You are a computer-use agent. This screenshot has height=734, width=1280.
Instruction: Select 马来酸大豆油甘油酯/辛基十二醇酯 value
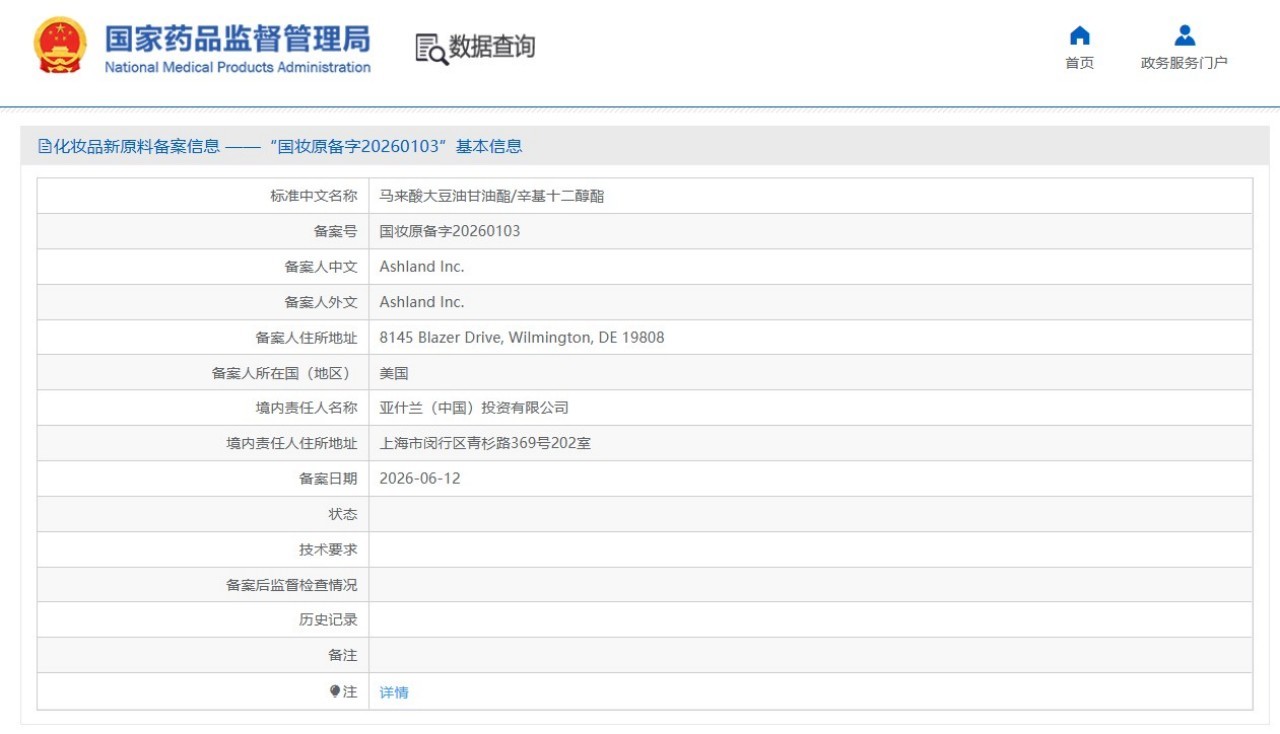click(492, 196)
